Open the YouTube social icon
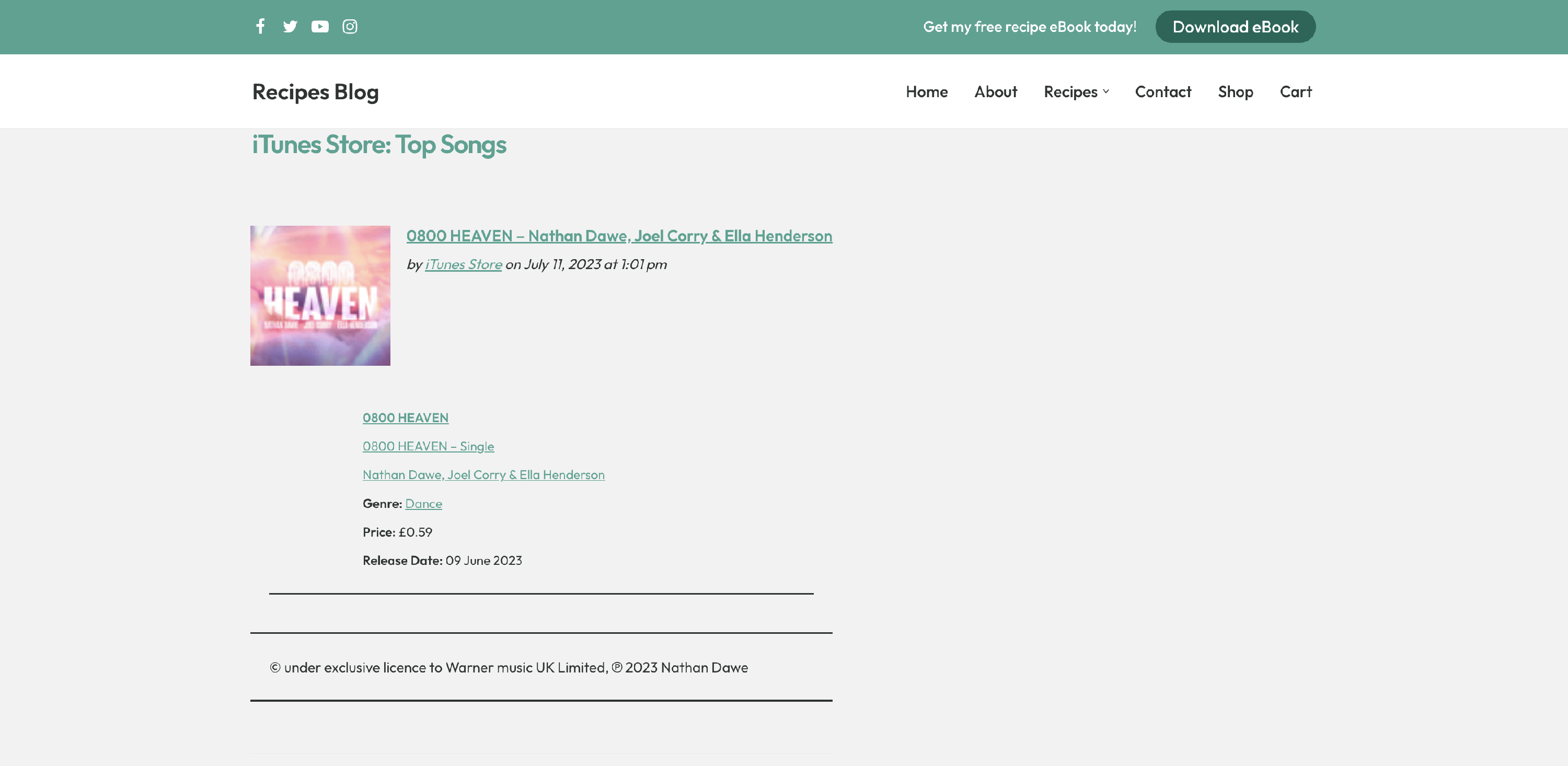The image size is (1568, 766). (x=319, y=26)
